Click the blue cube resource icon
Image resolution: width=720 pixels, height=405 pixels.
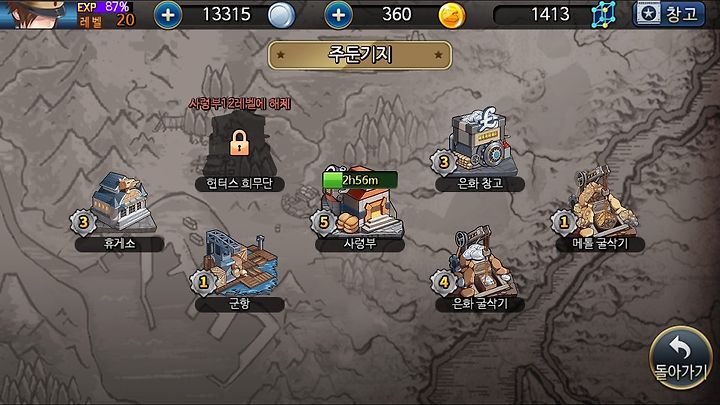tap(603, 15)
